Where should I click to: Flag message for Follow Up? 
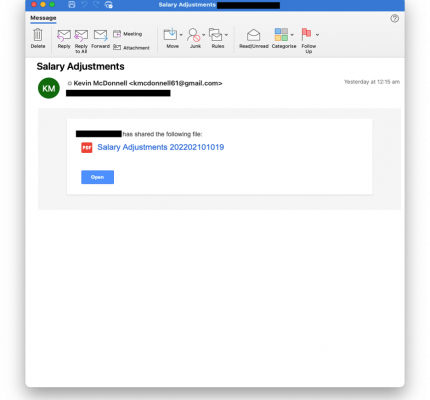tap(308, 41)
